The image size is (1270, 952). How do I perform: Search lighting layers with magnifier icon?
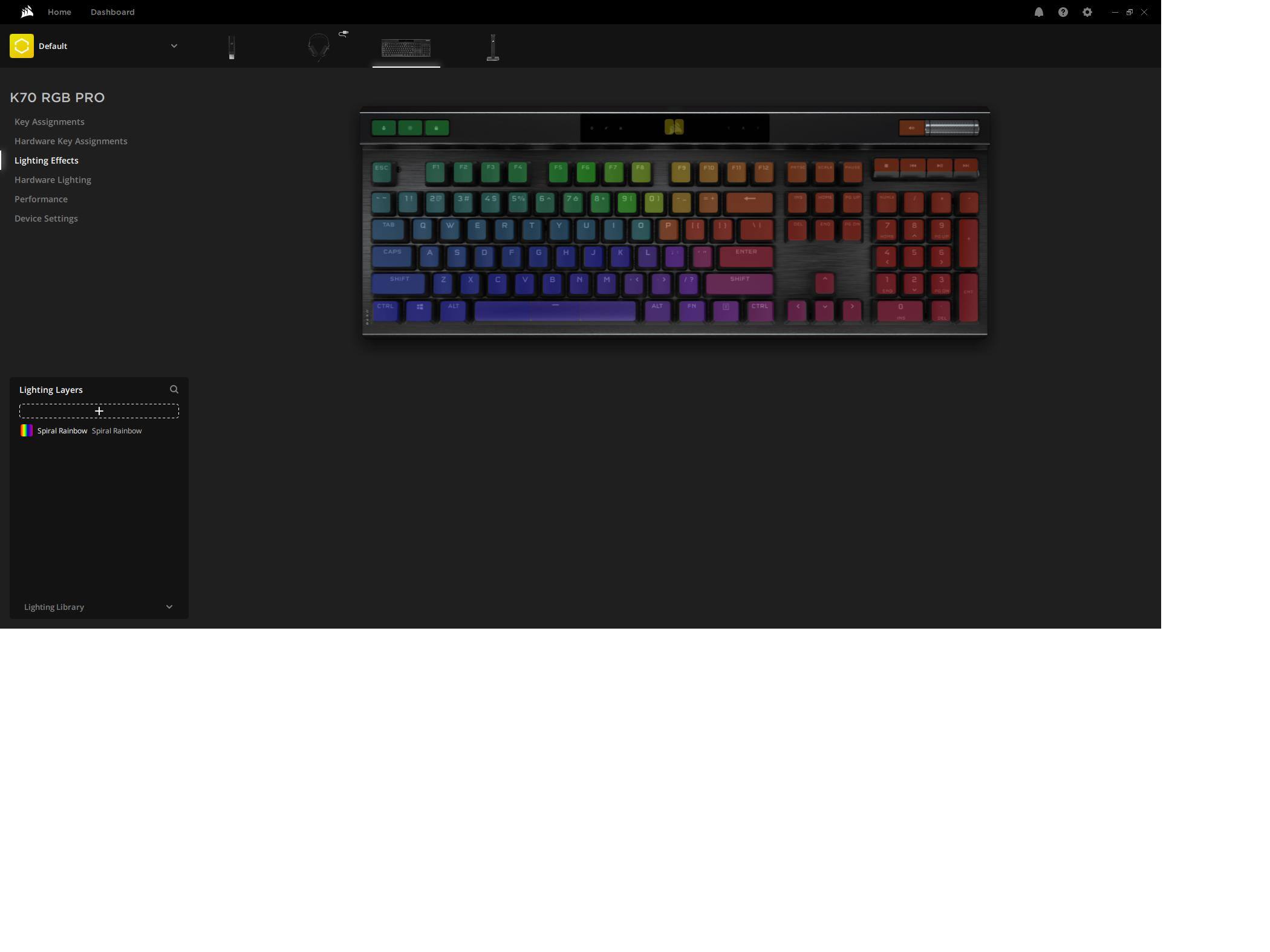[x=174, y=389]
